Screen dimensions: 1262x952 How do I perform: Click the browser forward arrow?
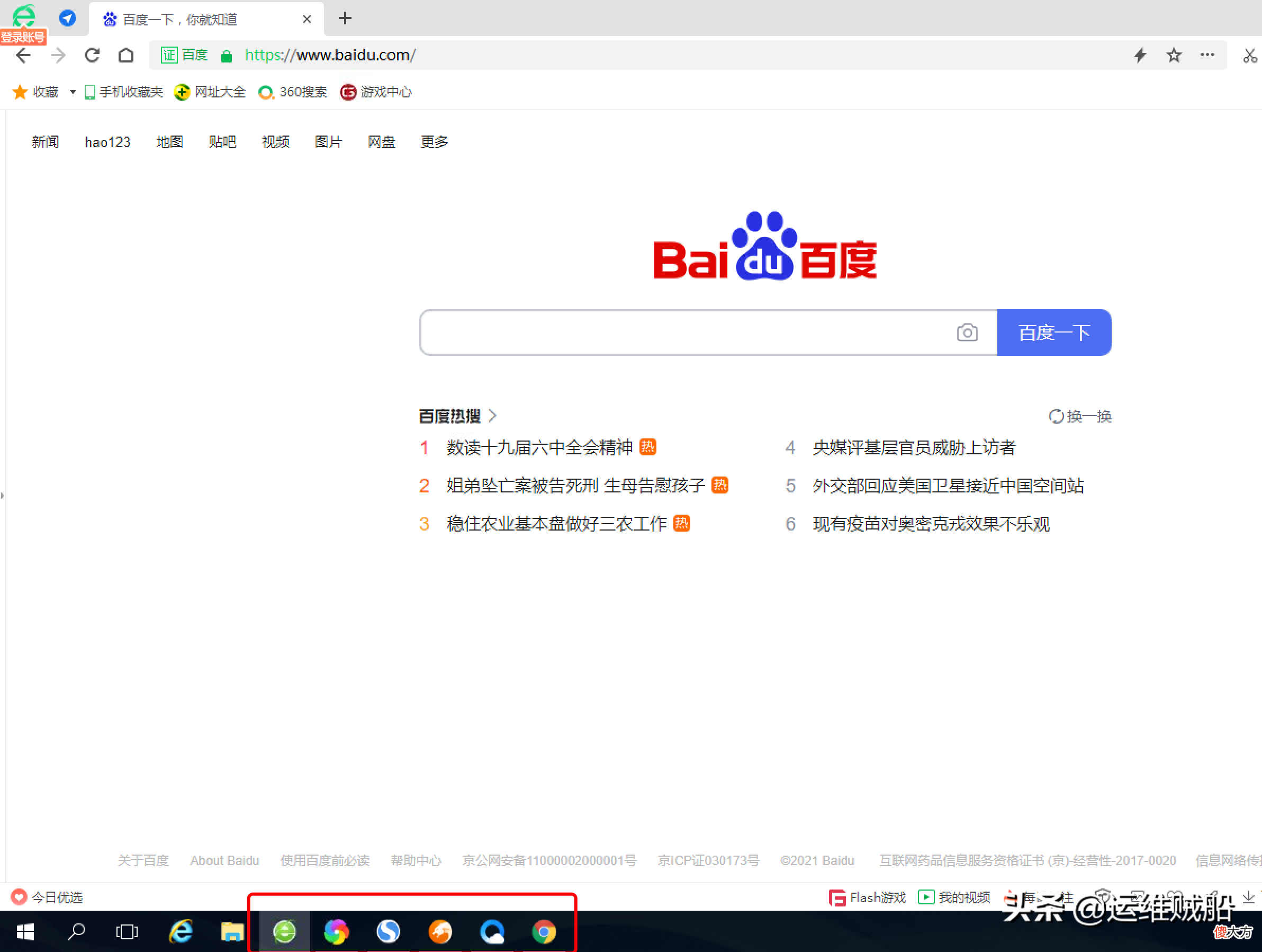click(58, 56)
